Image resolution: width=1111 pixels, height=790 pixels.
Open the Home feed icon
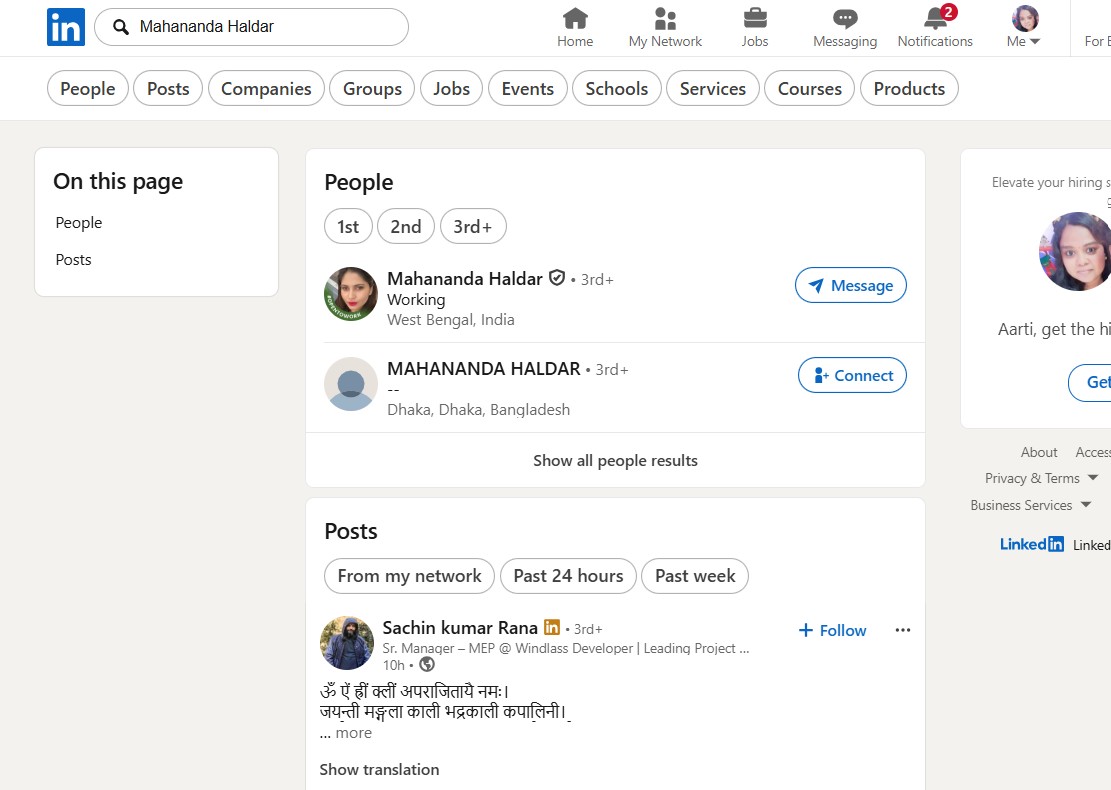coord(575,19)
